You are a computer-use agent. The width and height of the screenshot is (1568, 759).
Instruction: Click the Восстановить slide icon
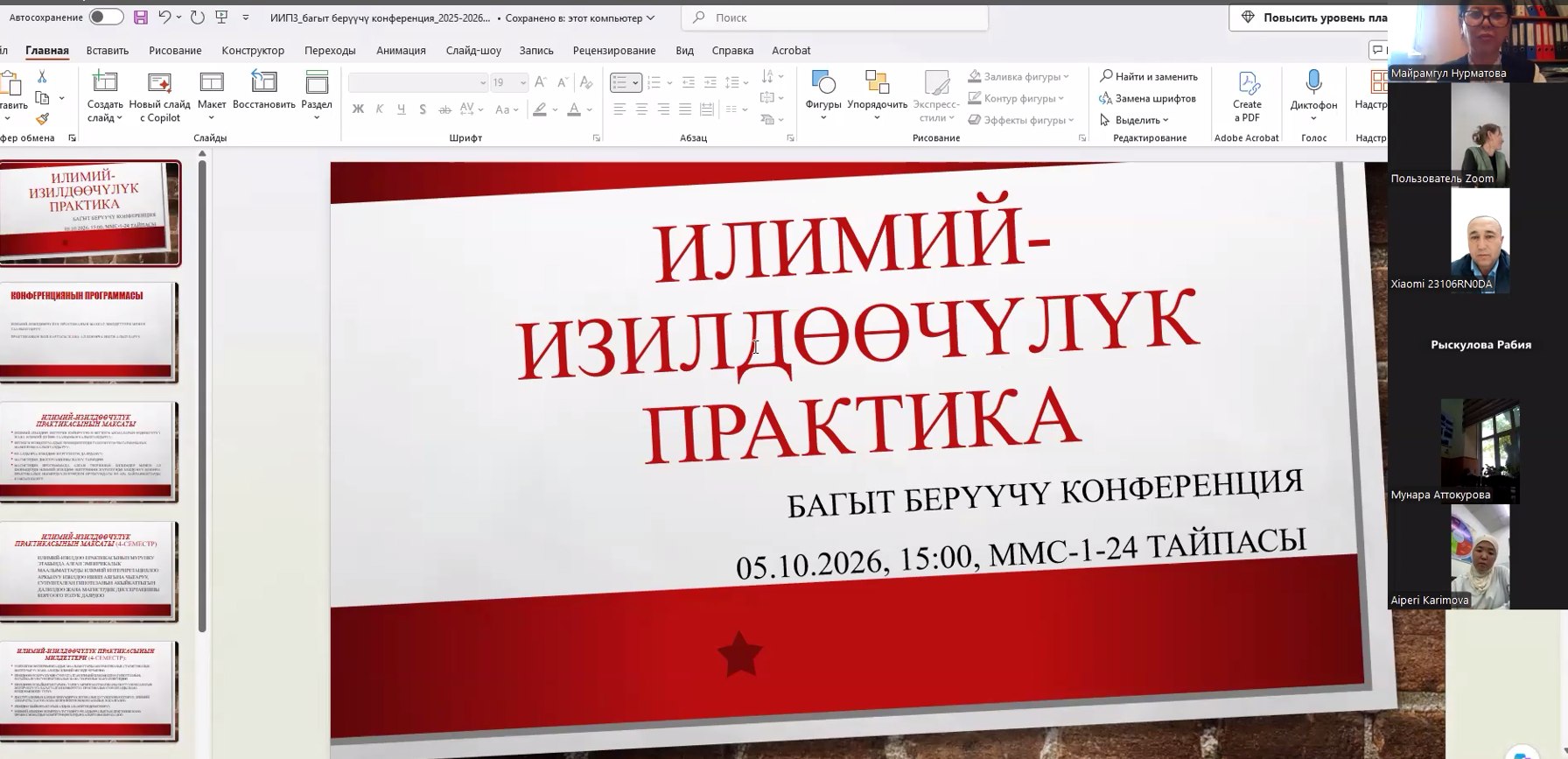click(x=263, y=83)
